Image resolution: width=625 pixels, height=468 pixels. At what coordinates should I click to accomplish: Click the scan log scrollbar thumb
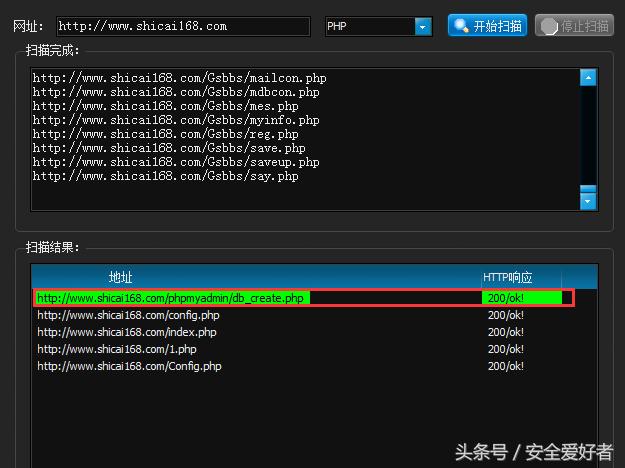pyautogui.click(x=588, y=189)
